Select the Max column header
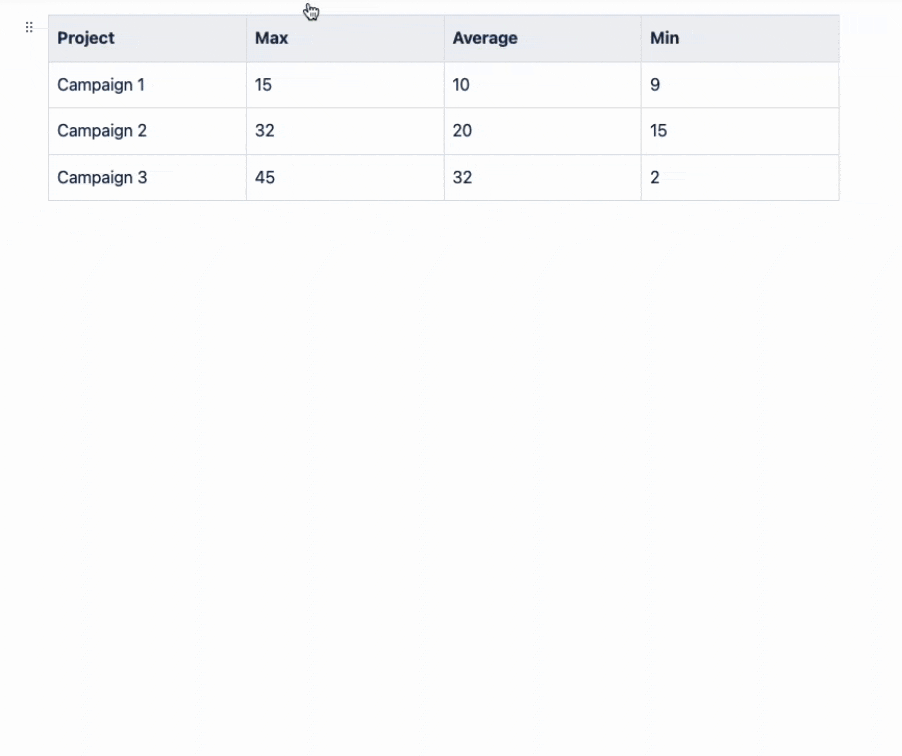902x756 pixels. (x=271, y=38)
